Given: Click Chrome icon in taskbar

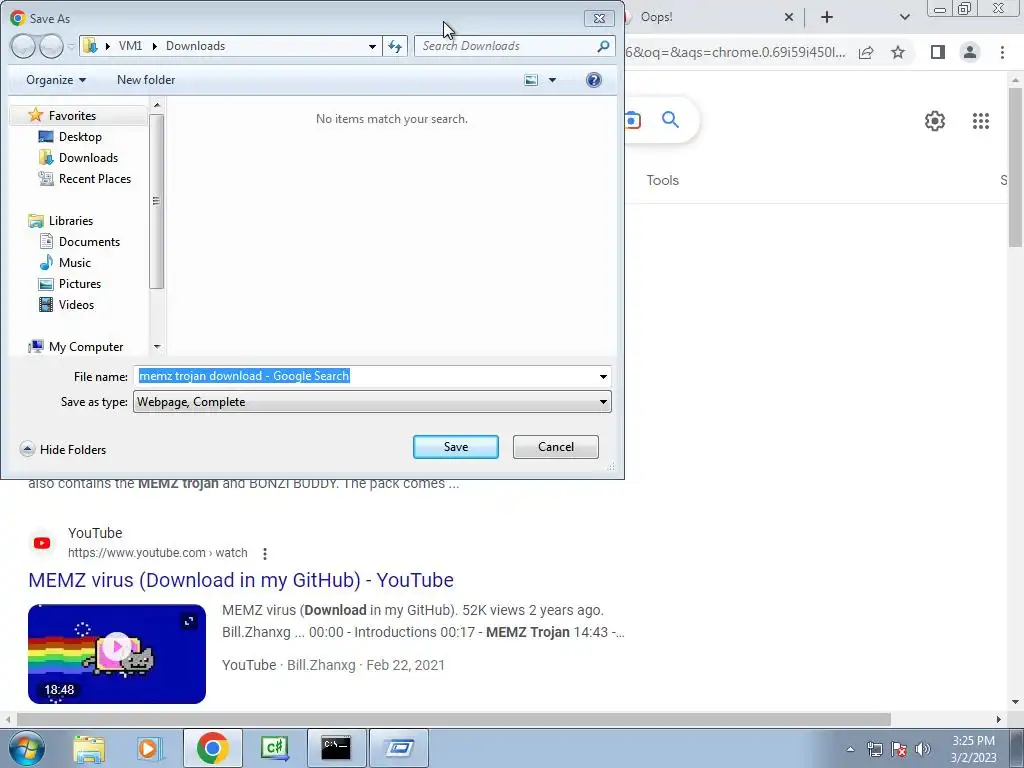Looking at the screenshot, I should [213, 748].
